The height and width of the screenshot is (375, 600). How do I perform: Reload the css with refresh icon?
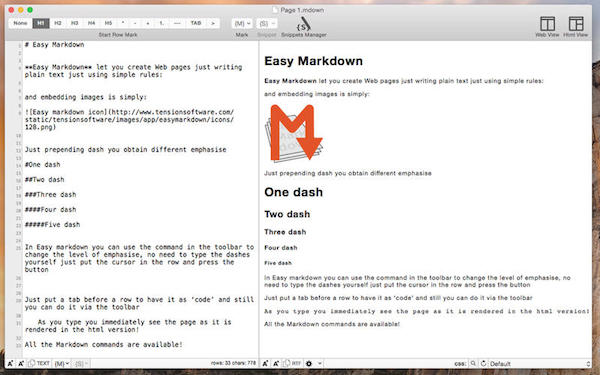483,364
